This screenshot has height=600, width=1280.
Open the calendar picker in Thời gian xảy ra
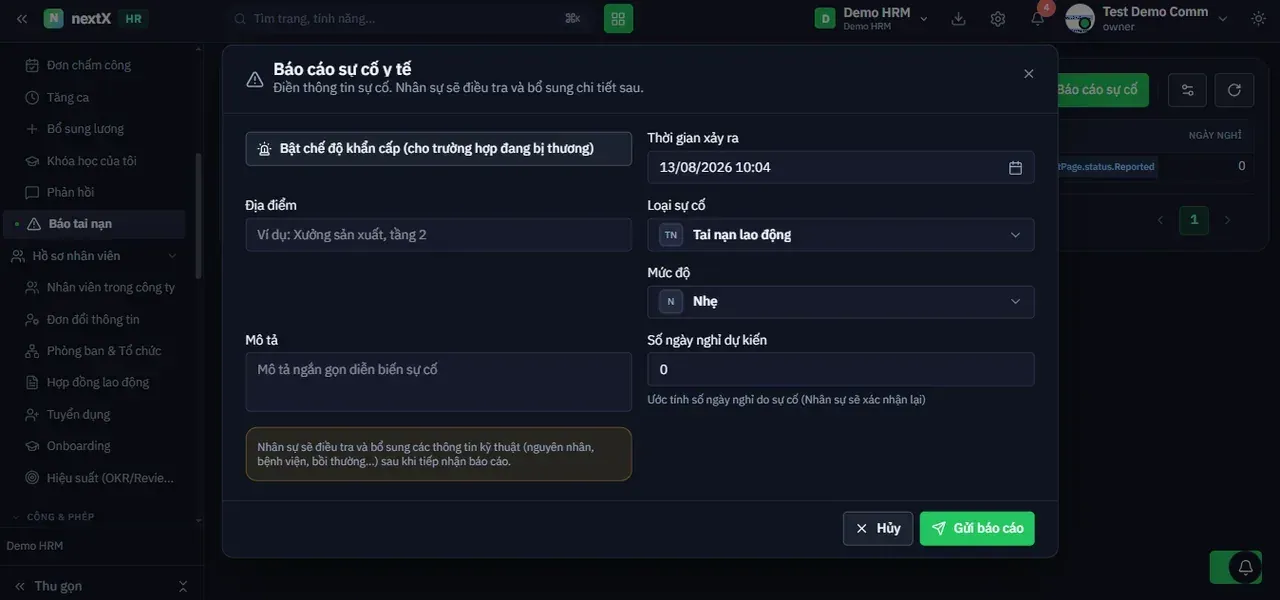click(1015, 168)
